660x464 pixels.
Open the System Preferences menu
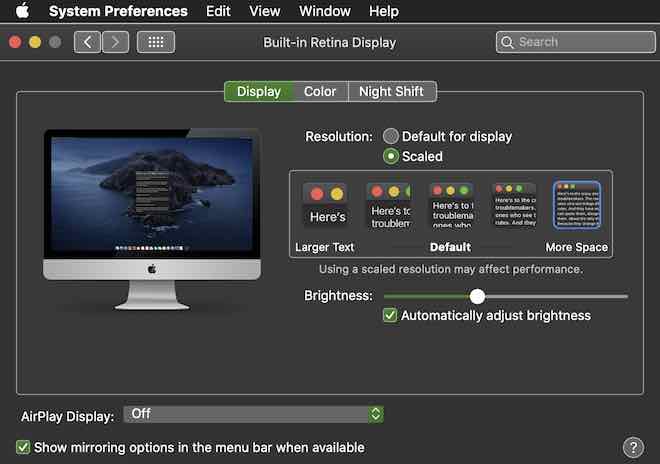(118, 11)
